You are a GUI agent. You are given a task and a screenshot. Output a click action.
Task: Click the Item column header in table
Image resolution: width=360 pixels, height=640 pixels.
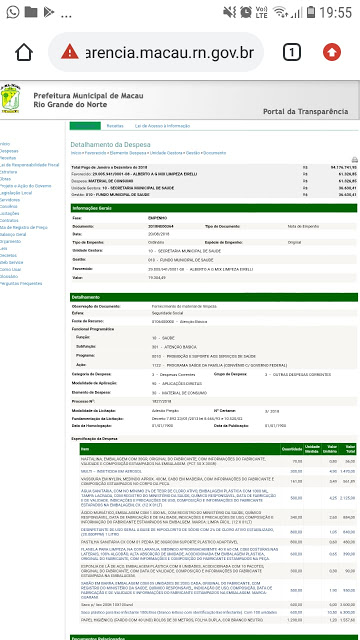pyautogui.click(x=180, y=449)
